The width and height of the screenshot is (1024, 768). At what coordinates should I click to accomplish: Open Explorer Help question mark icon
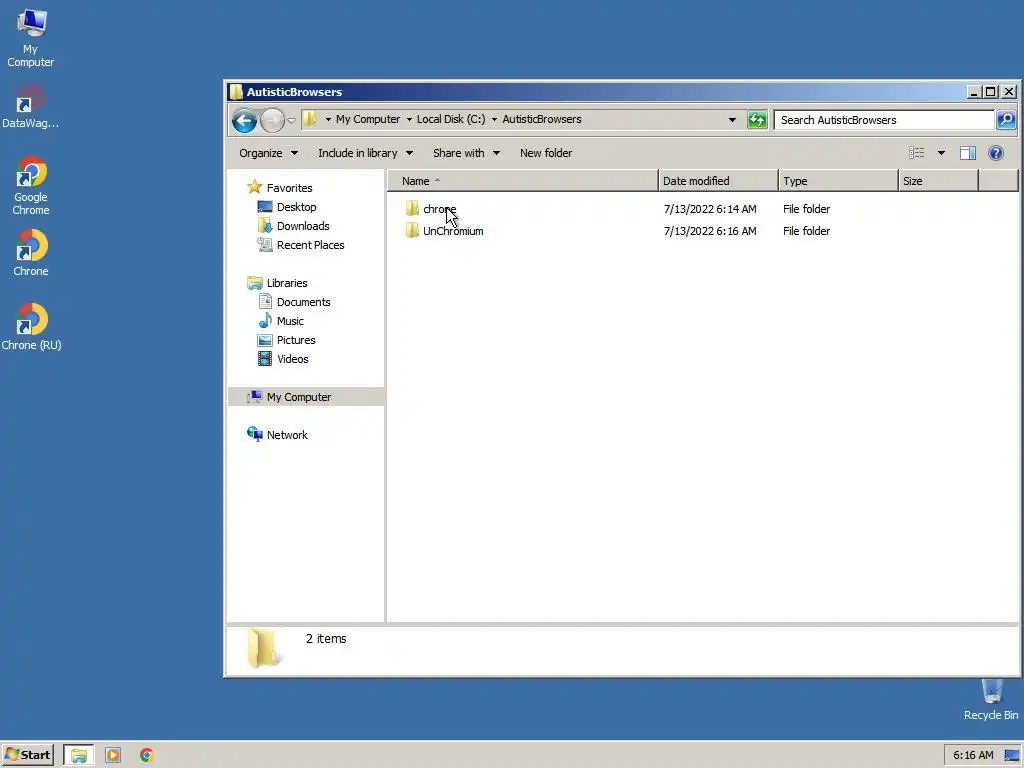point(995,153)
